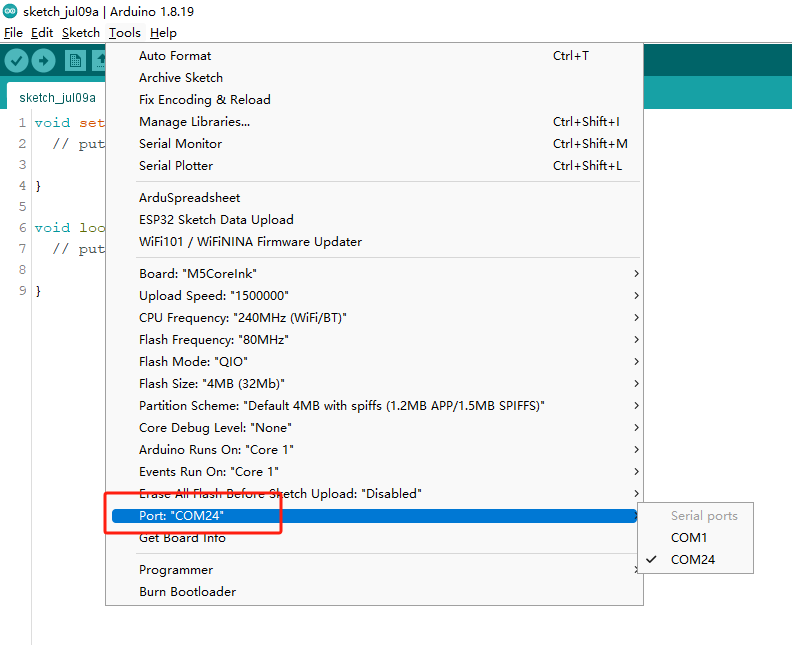Choose Manage Libraries menu entry
792x645 pixels.
(194, 122)
